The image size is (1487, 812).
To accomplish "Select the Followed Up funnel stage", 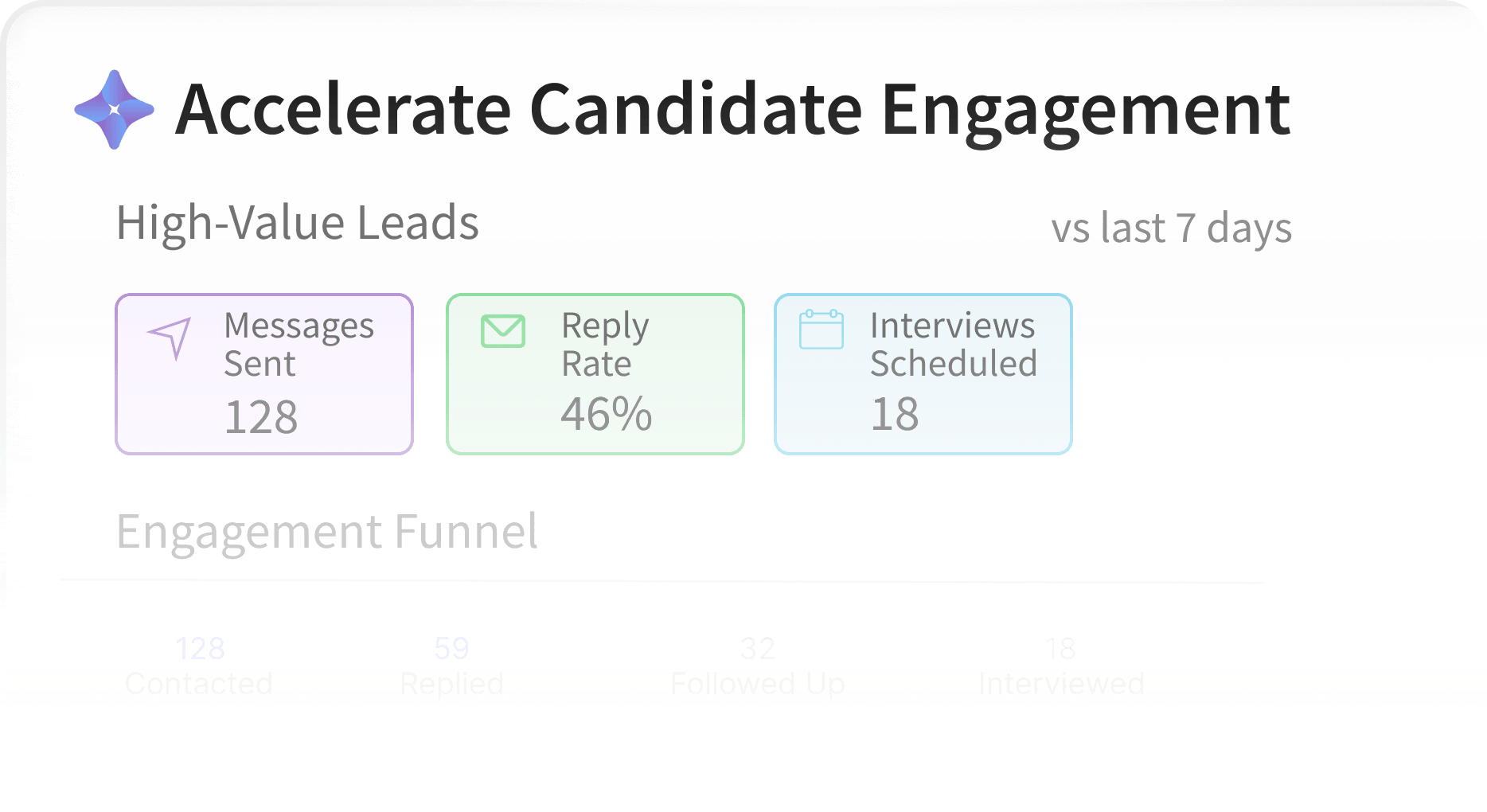I will [758, 684].
